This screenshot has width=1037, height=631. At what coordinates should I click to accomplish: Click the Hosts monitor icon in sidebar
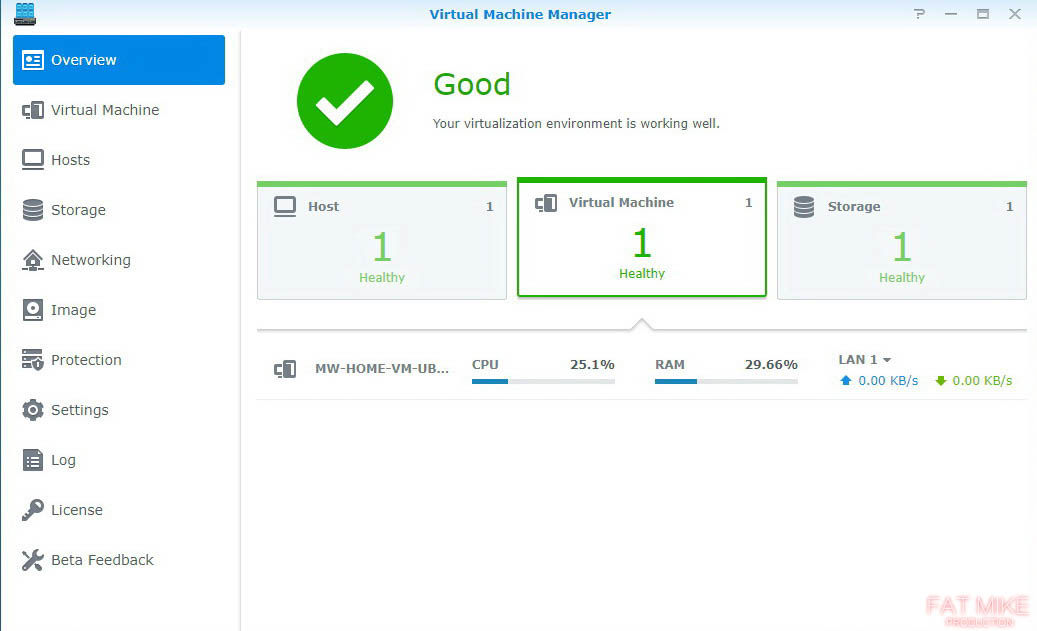coord(32,160)
